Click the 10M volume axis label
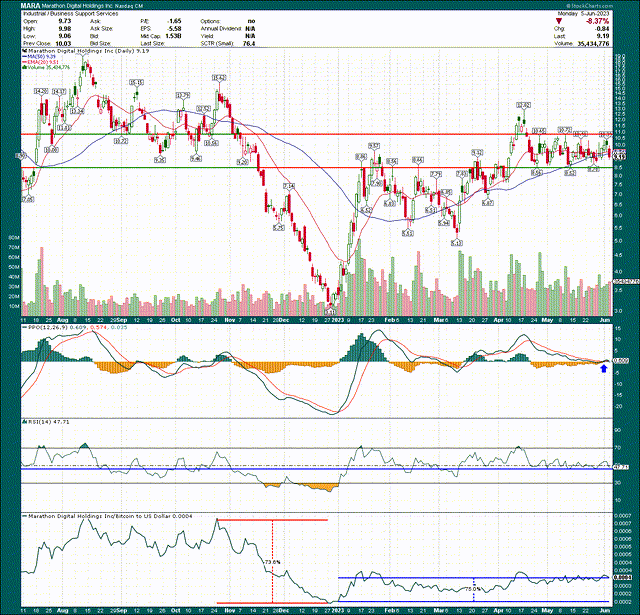 coord(14,306)
